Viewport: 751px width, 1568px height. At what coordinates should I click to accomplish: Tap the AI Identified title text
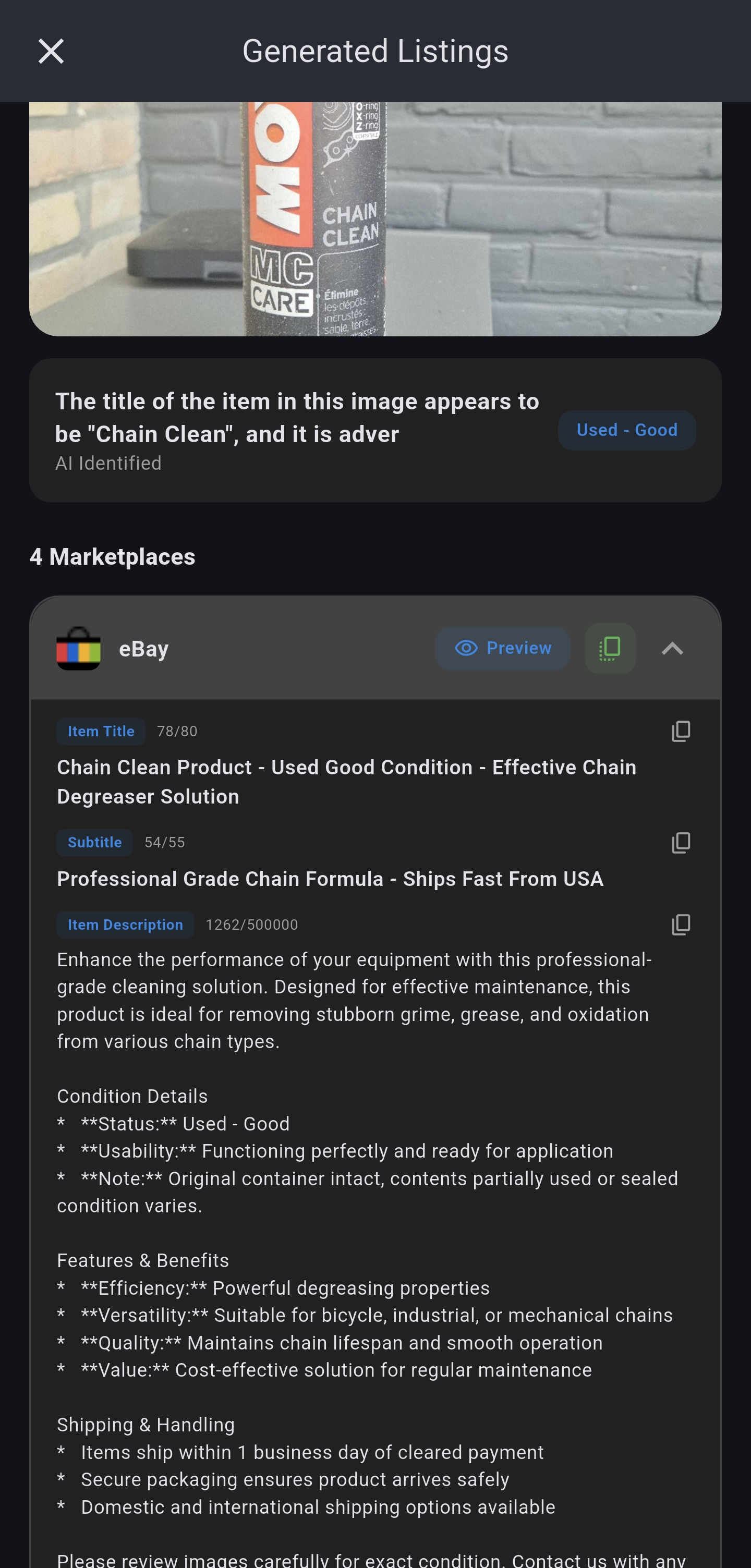tap(297, 418)
